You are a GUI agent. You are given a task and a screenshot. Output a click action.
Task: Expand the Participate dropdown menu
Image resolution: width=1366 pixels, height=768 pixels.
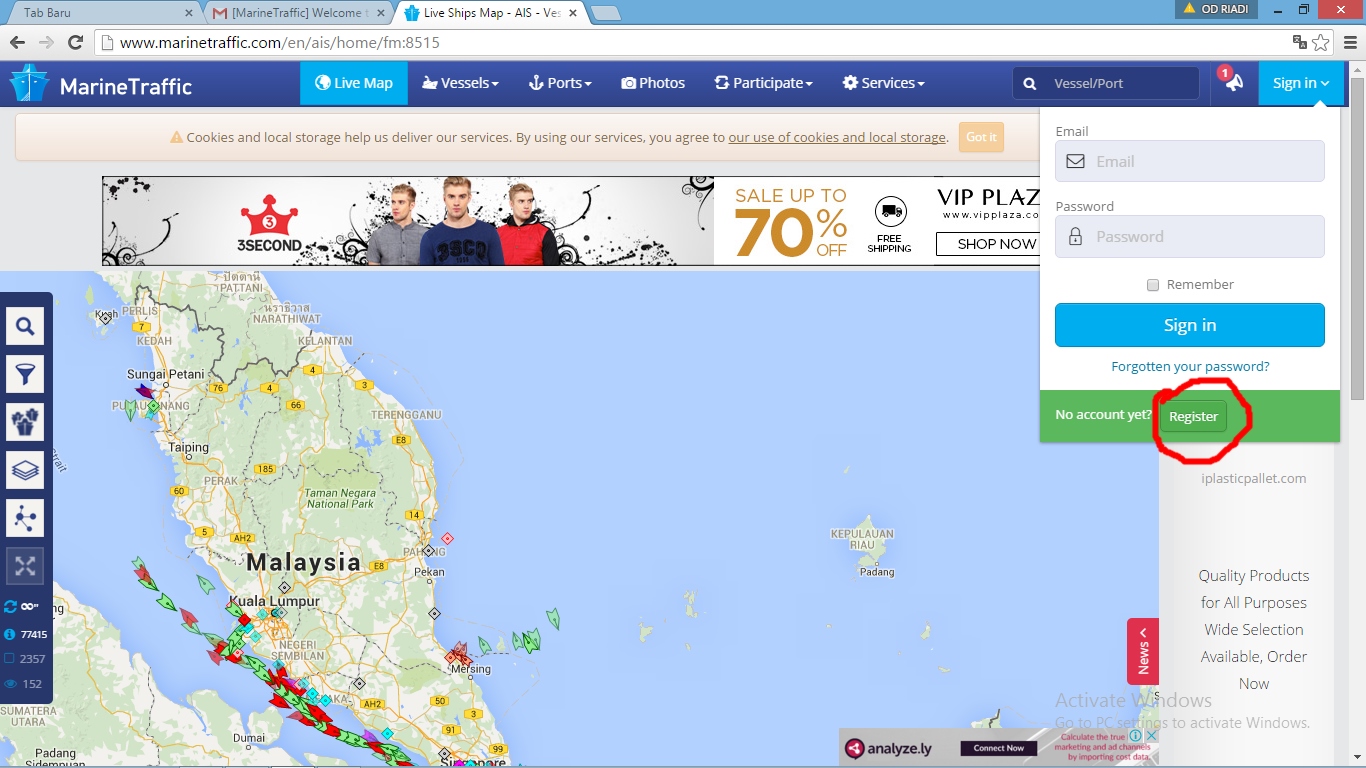click(x=763, y=83)
